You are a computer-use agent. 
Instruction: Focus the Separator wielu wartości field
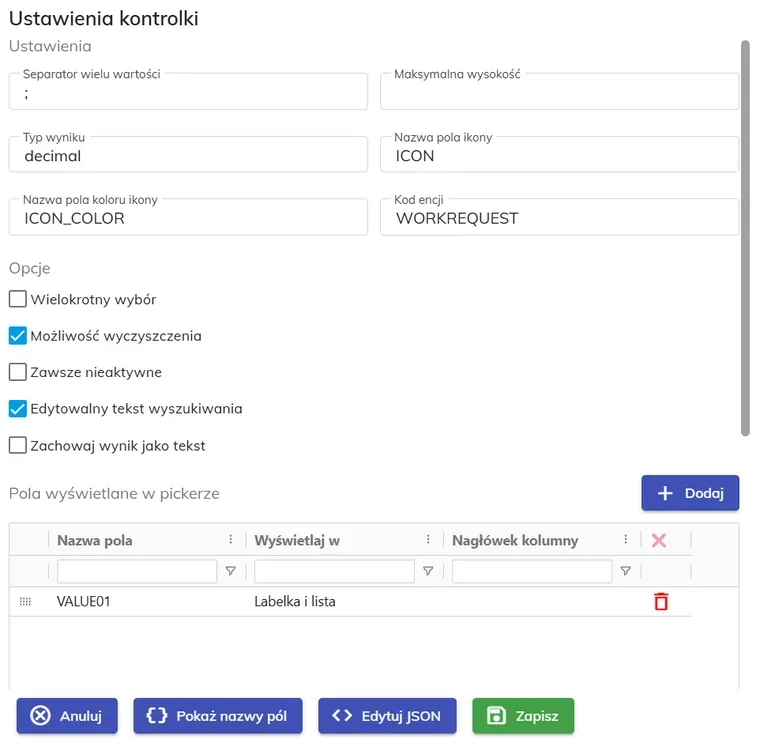coord(188,92)
